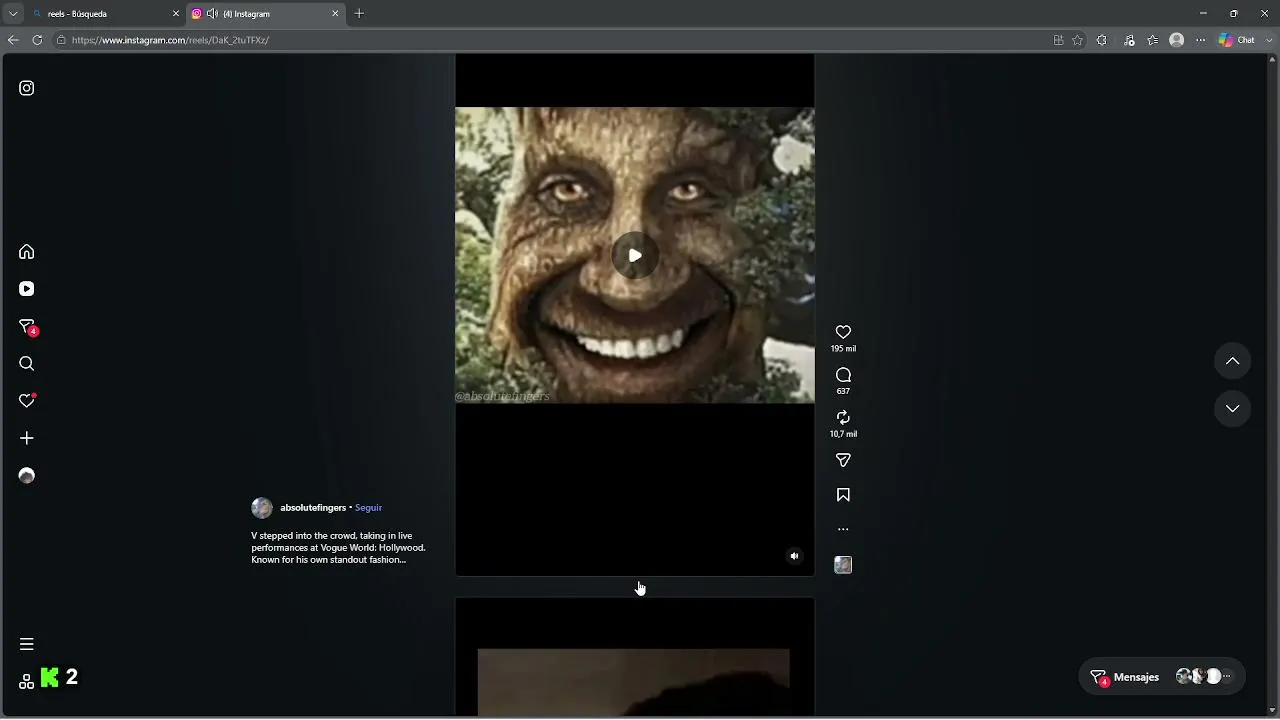Open the Favorites list icon
The image size is (1280, 720).
pos(1153,40)
